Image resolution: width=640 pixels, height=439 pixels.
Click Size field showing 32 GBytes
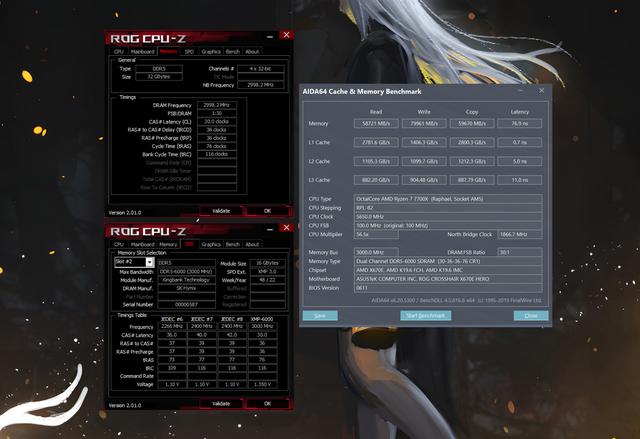point(159,77)
